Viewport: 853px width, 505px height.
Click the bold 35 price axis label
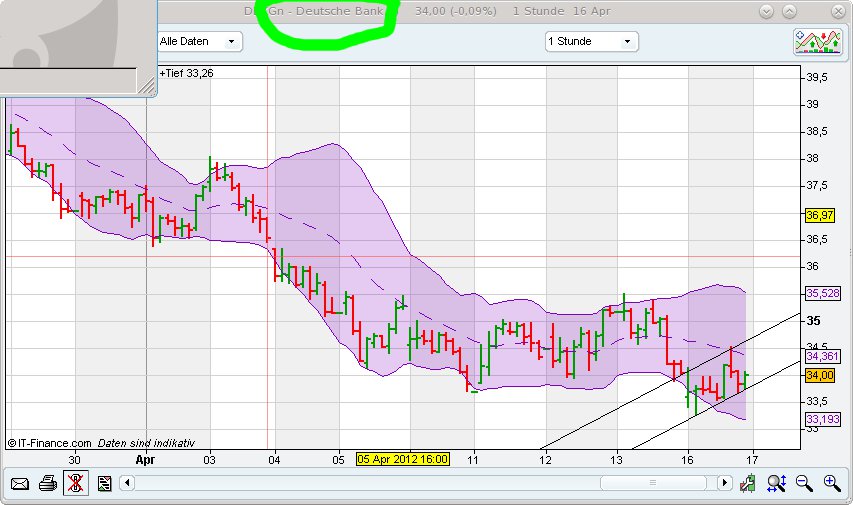813,321
